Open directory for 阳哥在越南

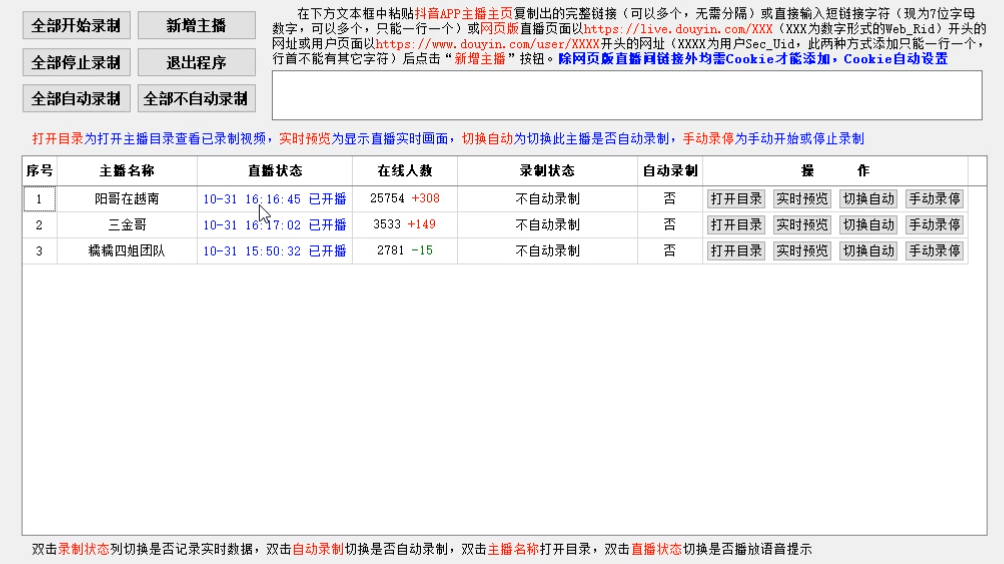[x=736, y=198]
